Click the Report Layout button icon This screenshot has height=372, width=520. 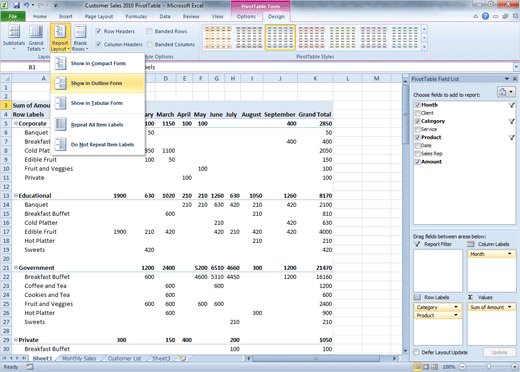[x=60, y=32]
